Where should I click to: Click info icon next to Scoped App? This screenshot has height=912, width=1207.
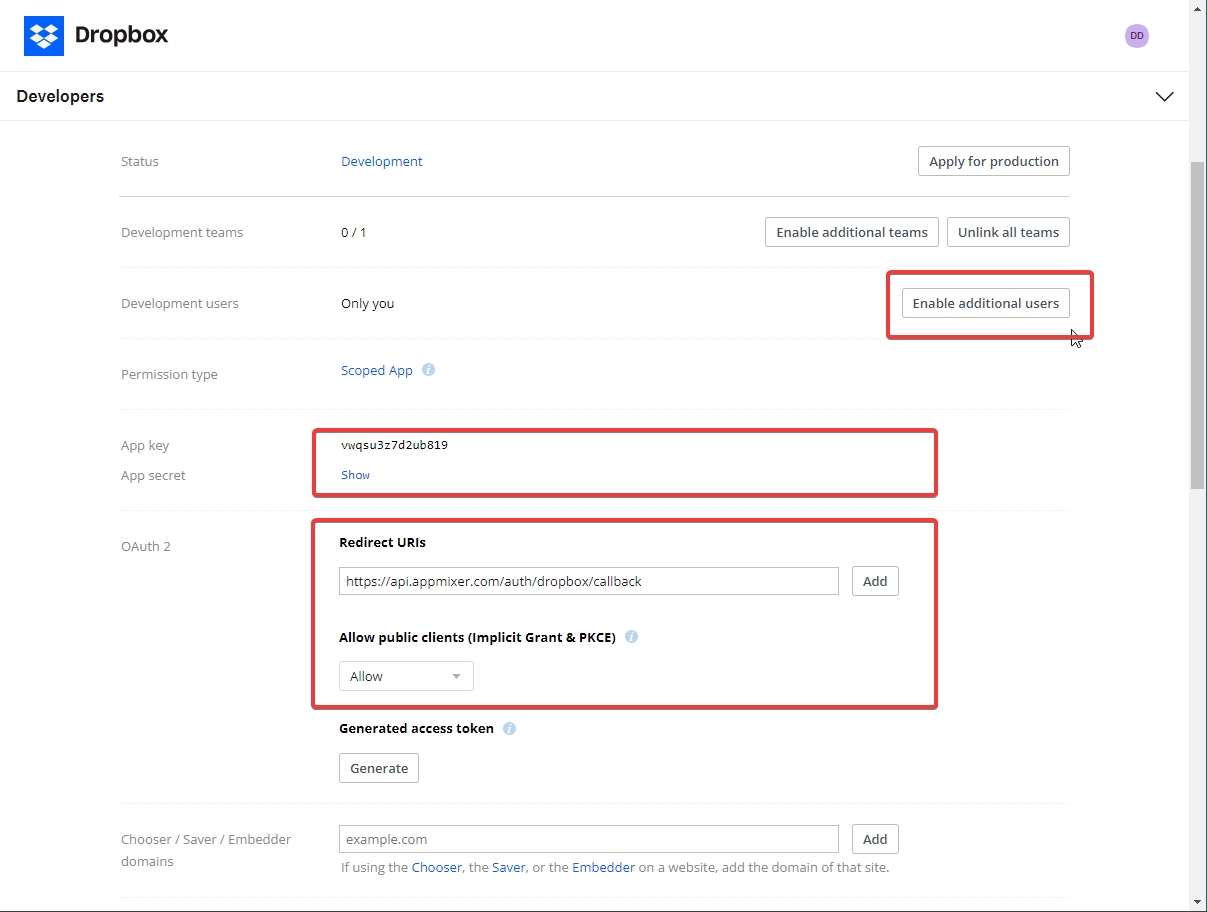click(428, 370)
